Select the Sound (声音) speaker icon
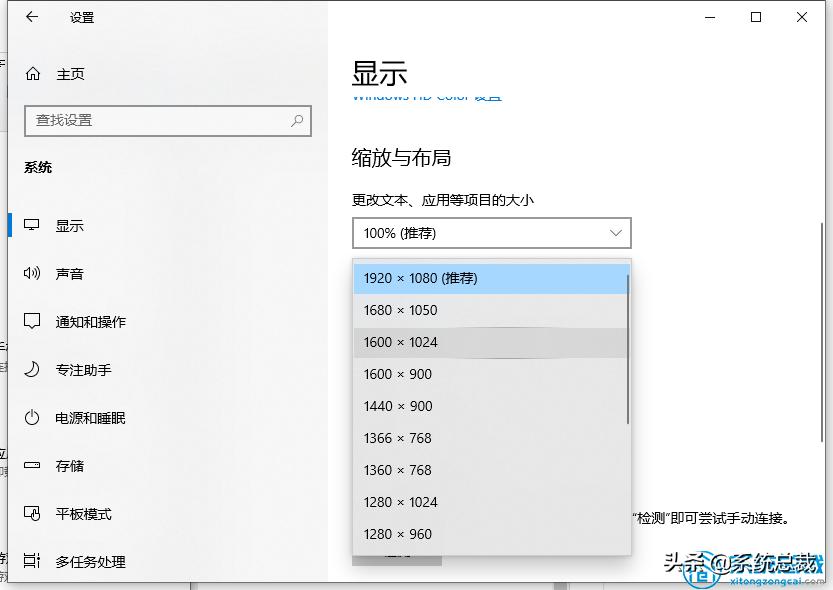 (x=32, y=273)
